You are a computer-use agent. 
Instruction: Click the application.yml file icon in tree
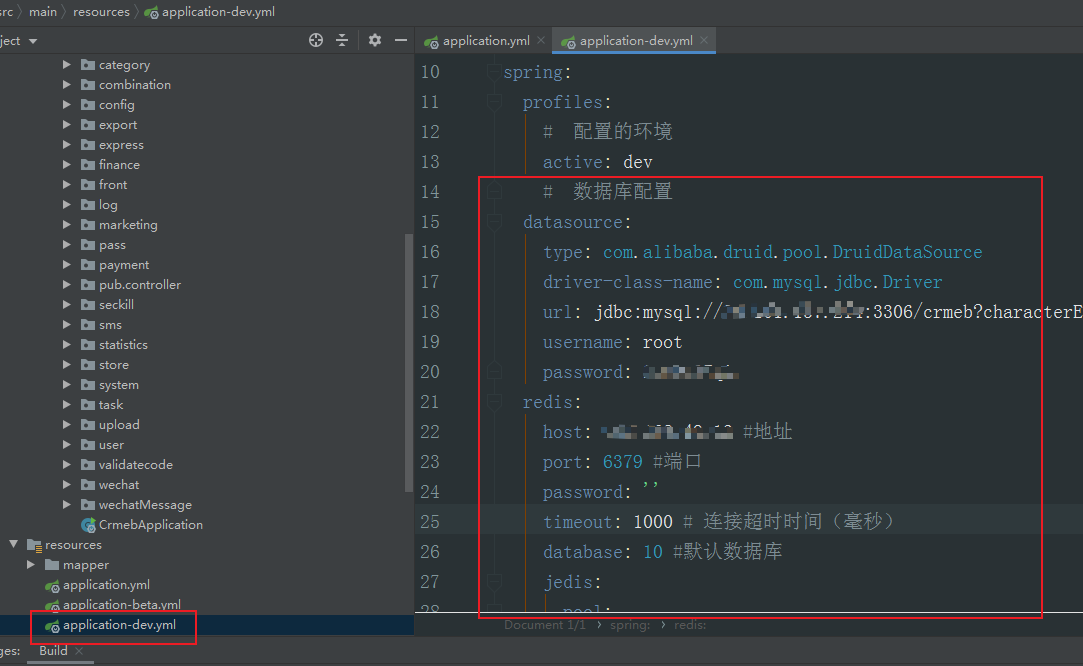coord(52,586)
